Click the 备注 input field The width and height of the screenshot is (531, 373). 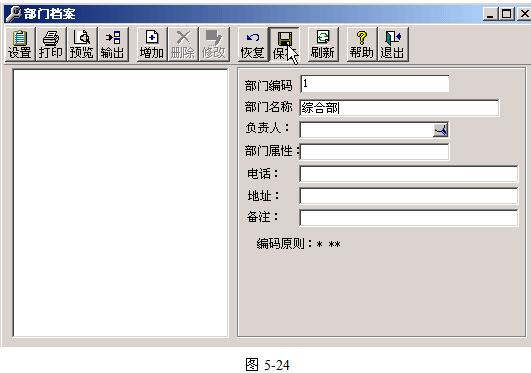click(x=408, y=218)
